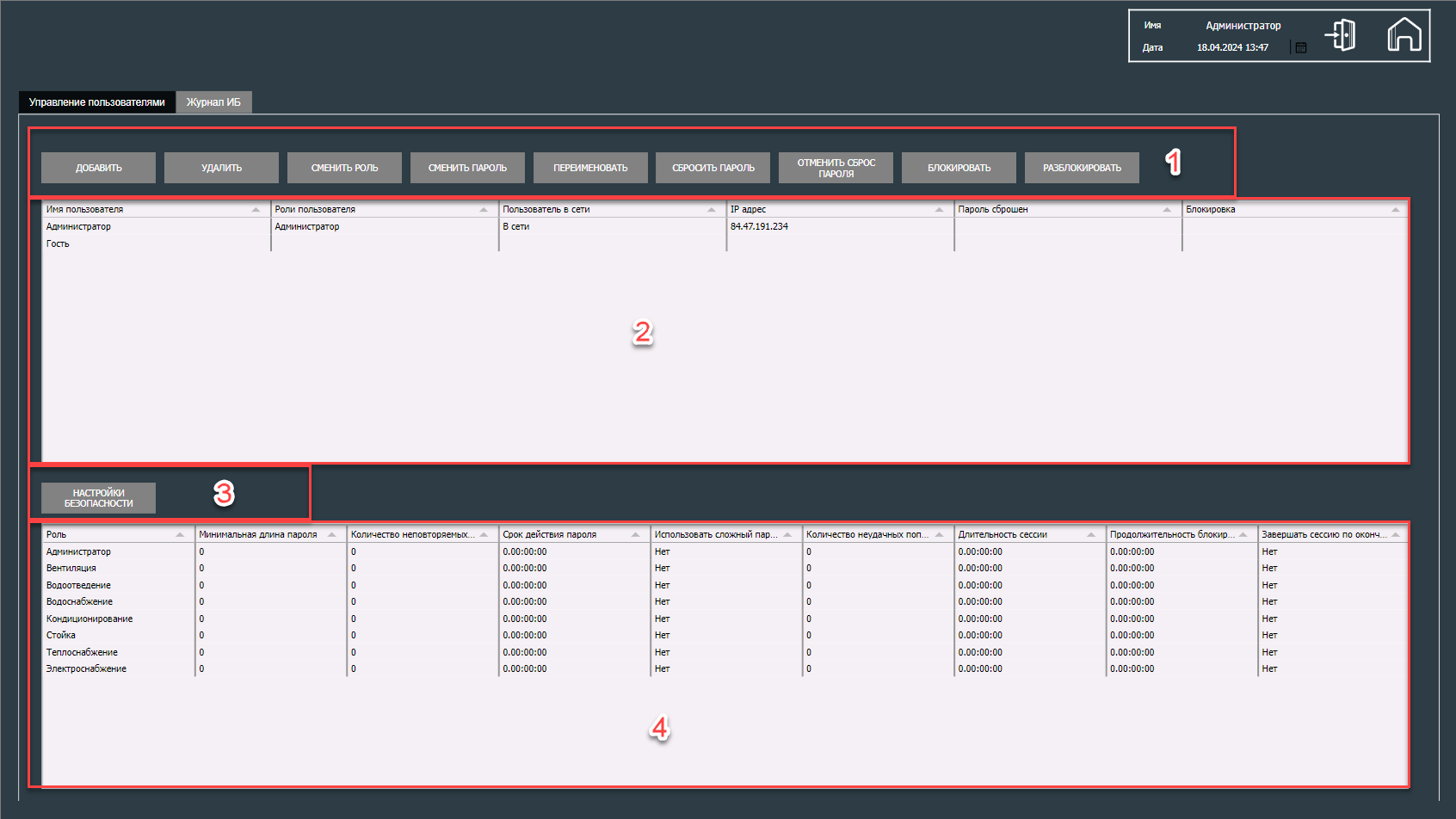Open НАСТРОЙКИ БЕЗОПАСНОСТИ settings button
The image size is (1456, 819).
point(98,498)
